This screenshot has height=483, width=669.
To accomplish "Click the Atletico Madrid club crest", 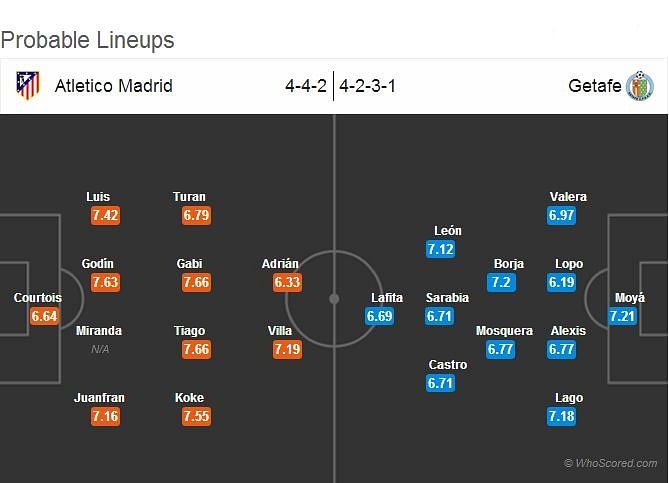I will (x=28, y=85).
